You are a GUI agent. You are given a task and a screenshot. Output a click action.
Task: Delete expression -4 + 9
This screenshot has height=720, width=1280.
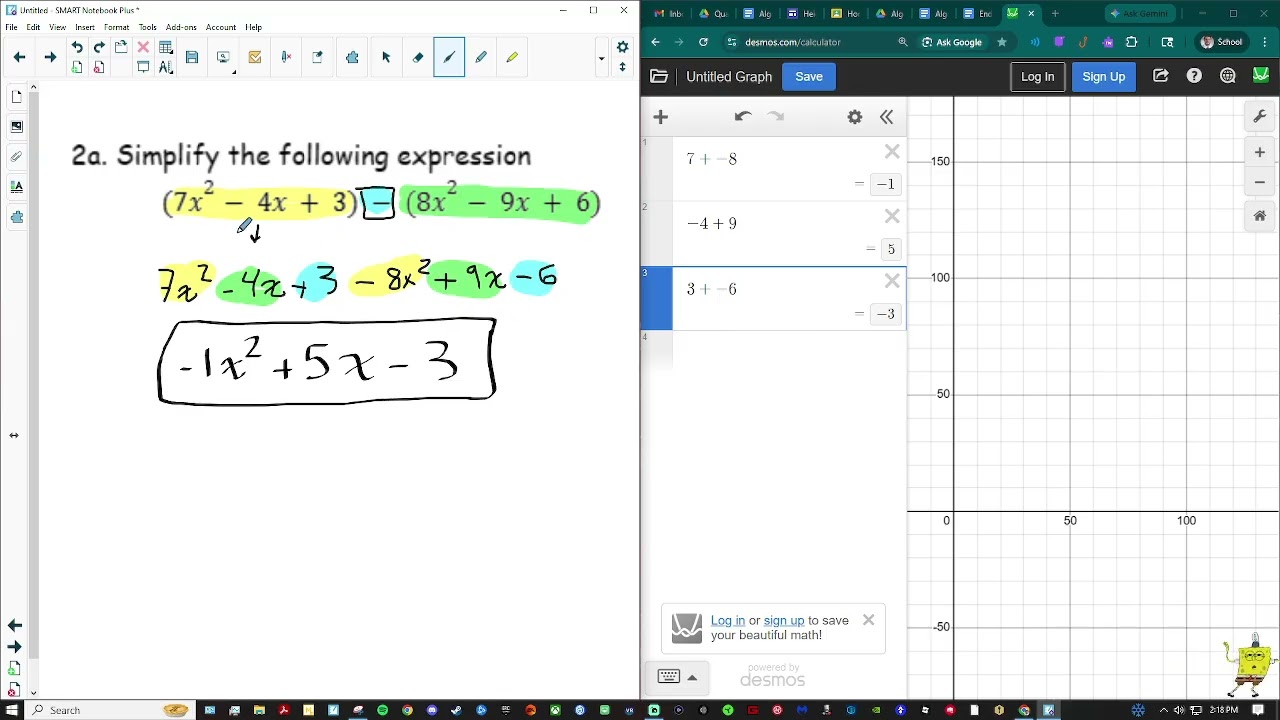coord(892,217)
